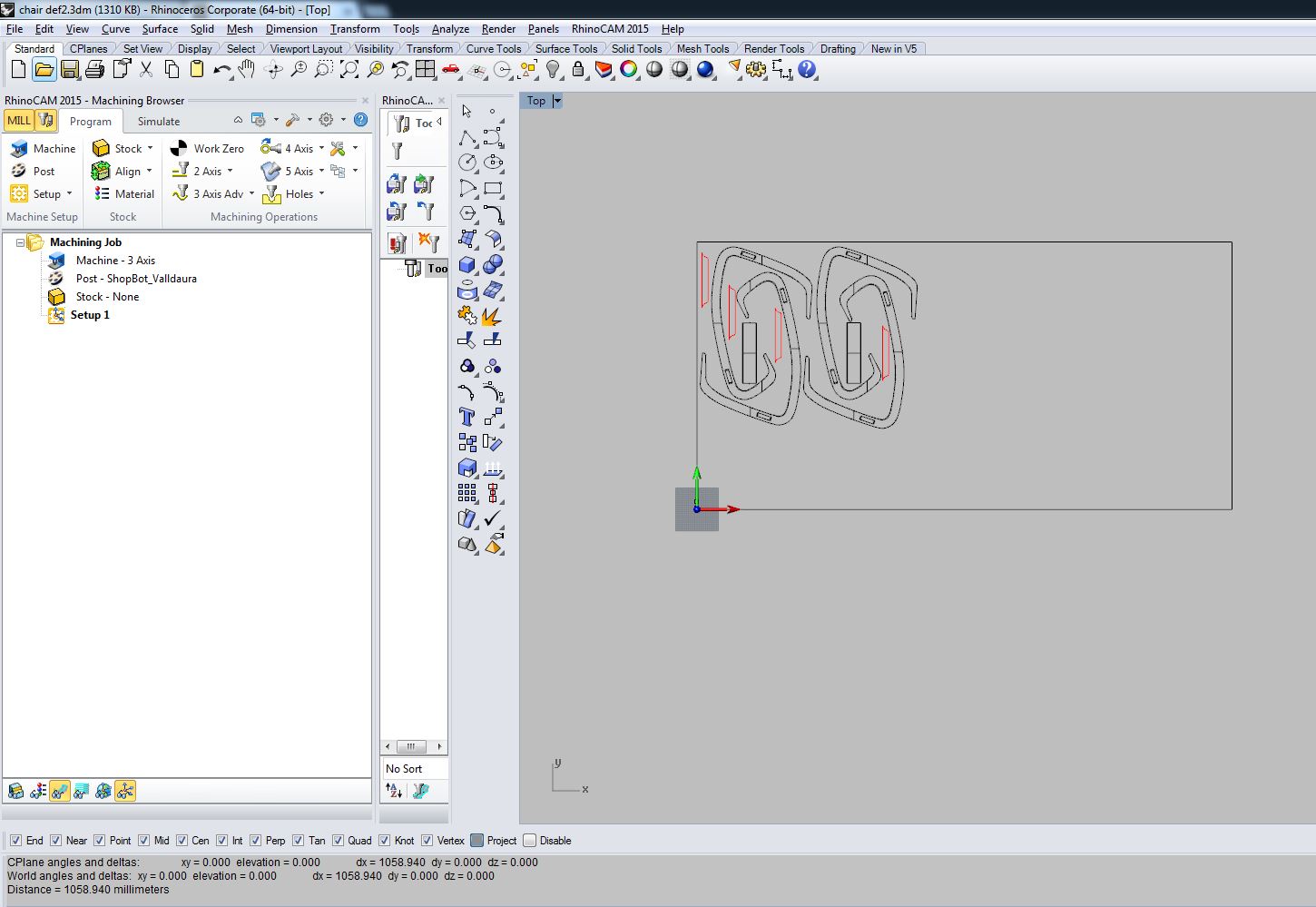This screenshot has height=907, width=1316.
Task: Open the 5 Axis dropdown
Action: (321, 171)
